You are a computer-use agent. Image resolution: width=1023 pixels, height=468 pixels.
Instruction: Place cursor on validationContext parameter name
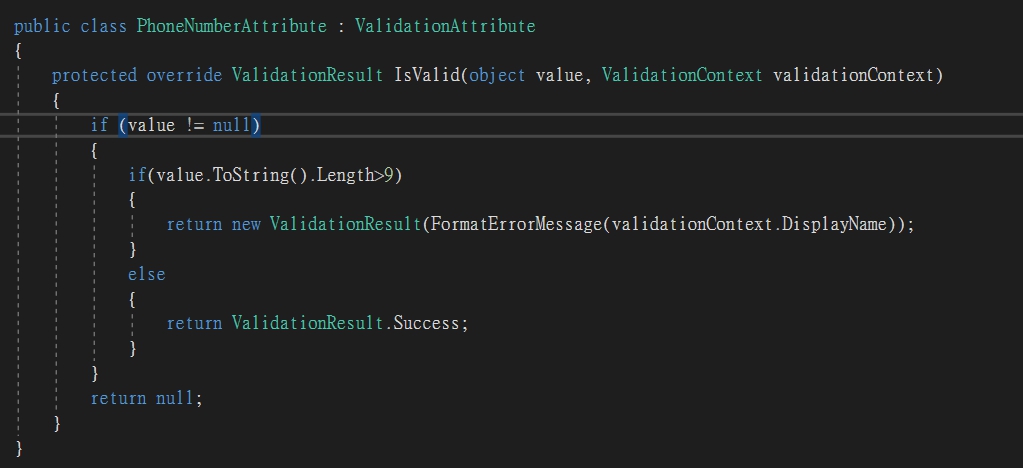point(853,76)
